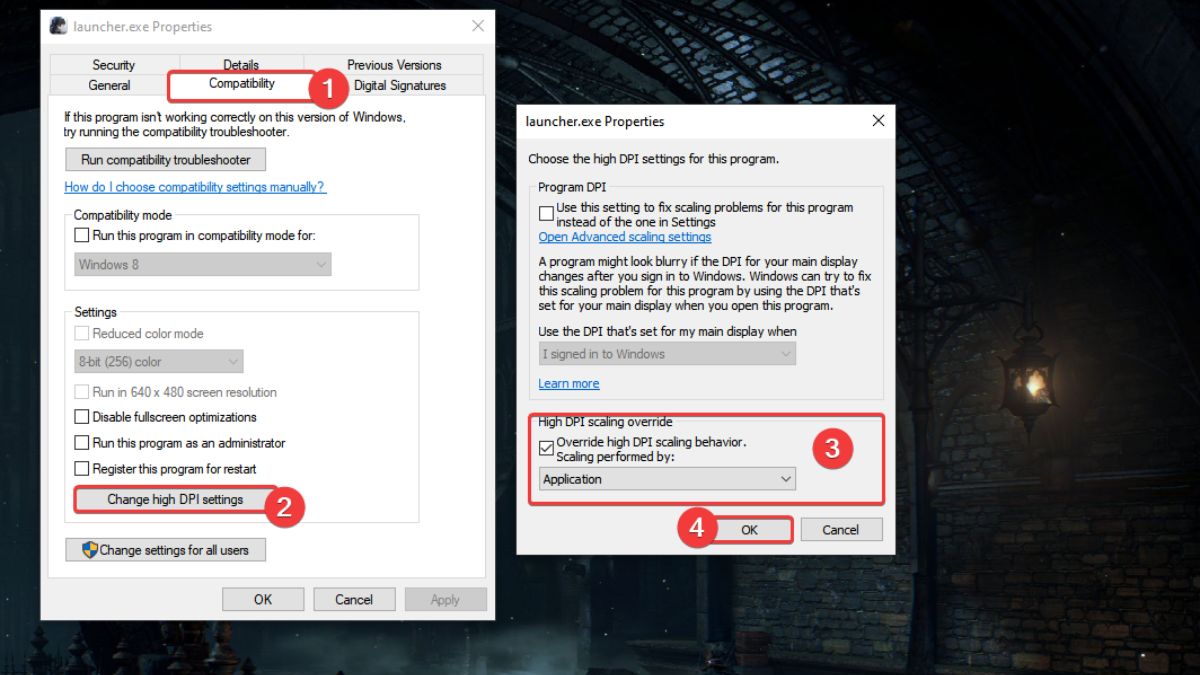1200x675 pixels.
Task: Uncheck Override high DPI scaling behavior
Action: tap(546, 449)
